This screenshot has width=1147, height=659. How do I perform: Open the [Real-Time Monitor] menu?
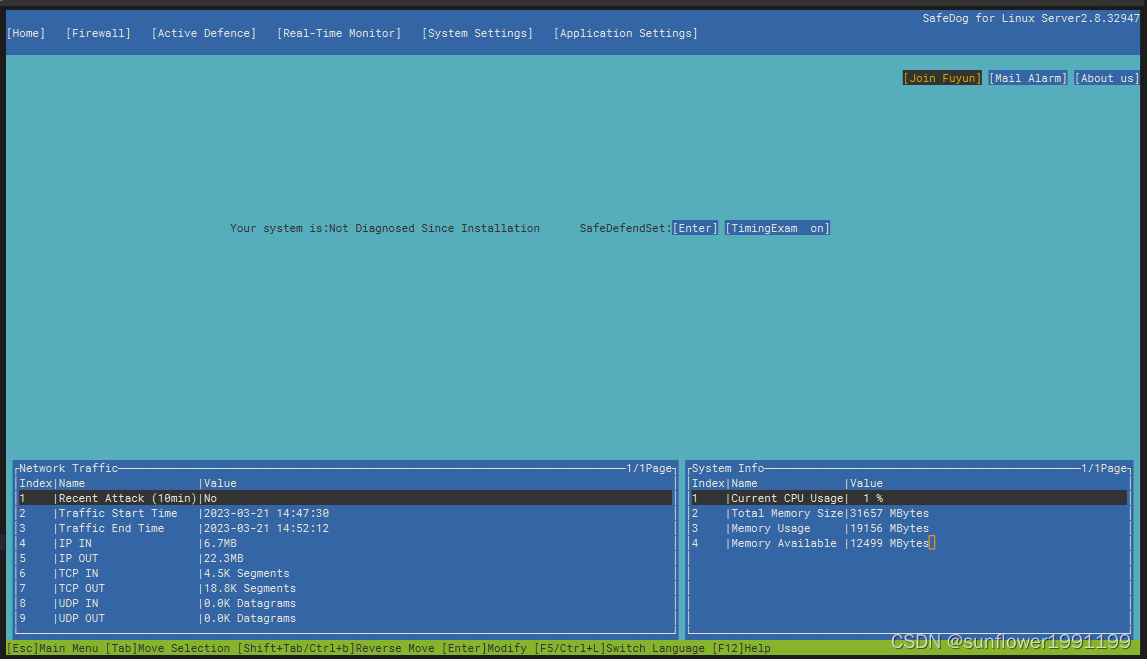pyautogui.click(x=339, y=33)
